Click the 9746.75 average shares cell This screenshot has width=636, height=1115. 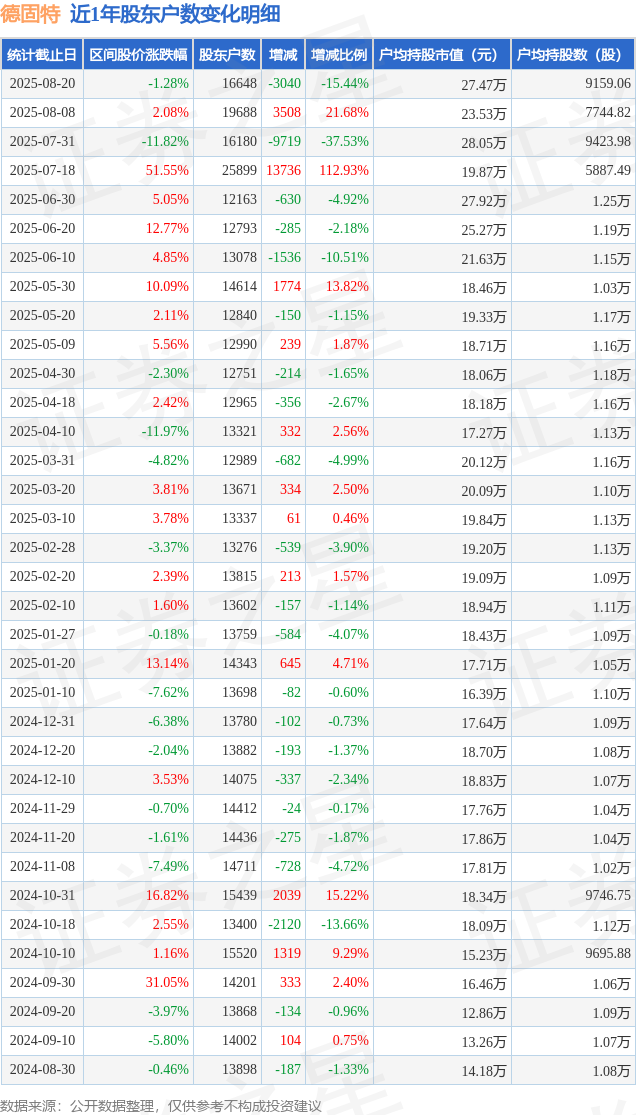tap(605, 895)
